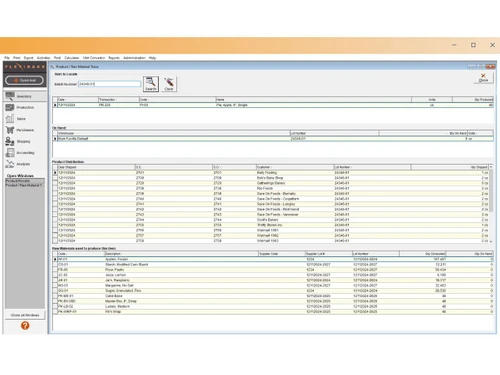Select the Flour, Pastry row

[273, 270]
